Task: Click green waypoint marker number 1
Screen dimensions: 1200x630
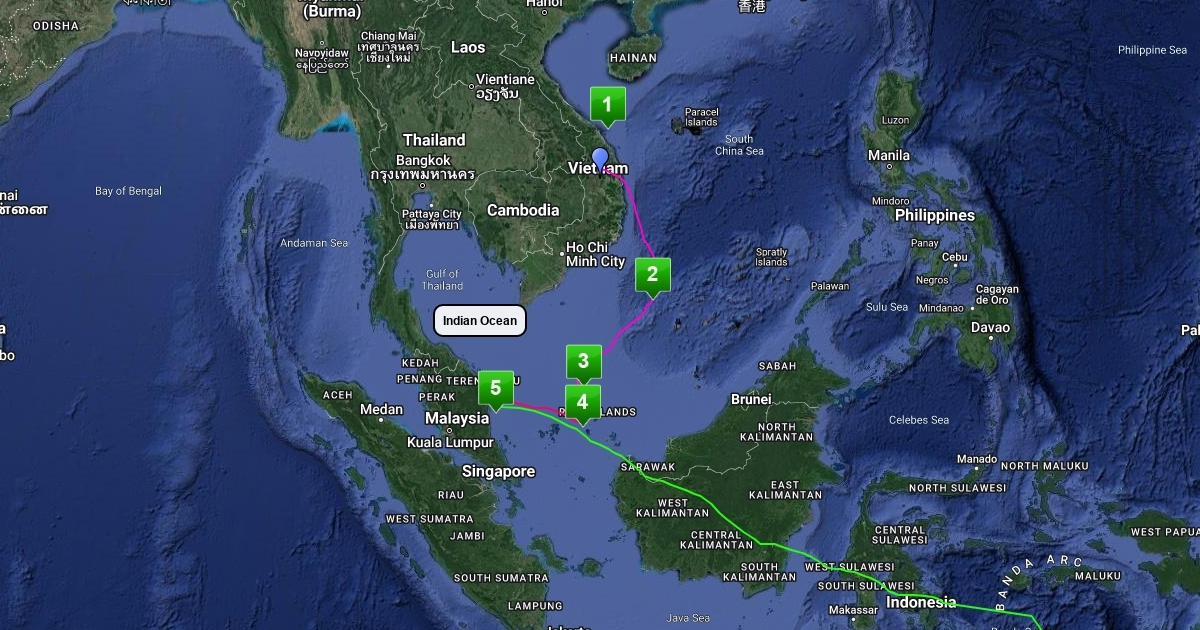Action: (x=607, y=104)
